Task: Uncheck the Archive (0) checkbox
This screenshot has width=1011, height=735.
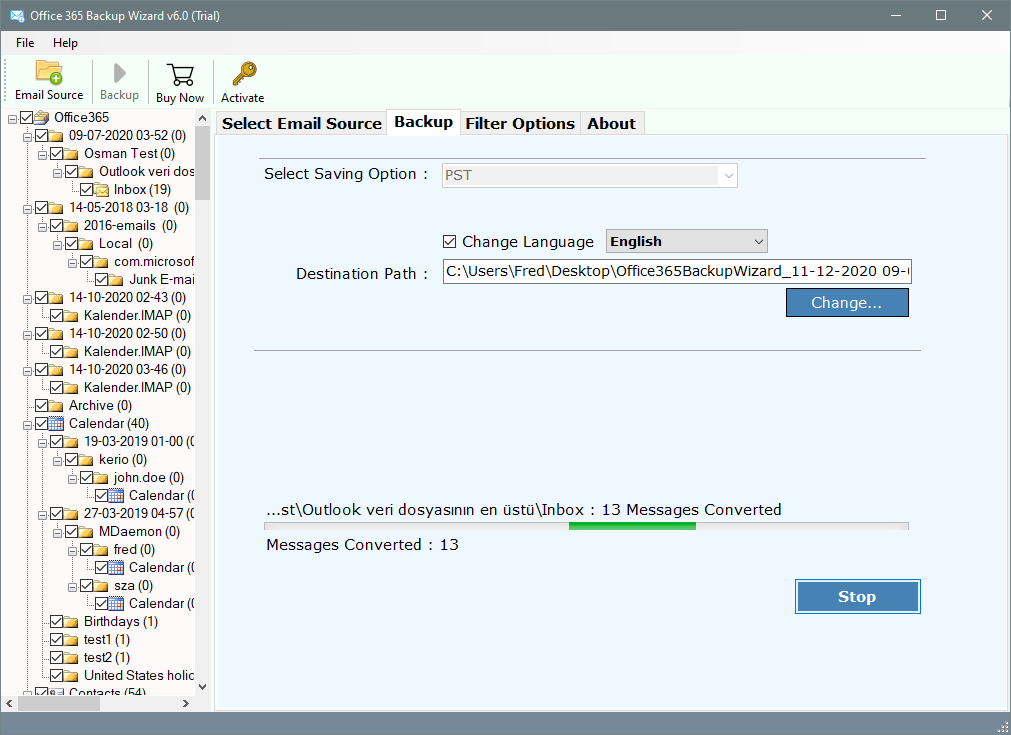Action: click(x=41, y=406)
